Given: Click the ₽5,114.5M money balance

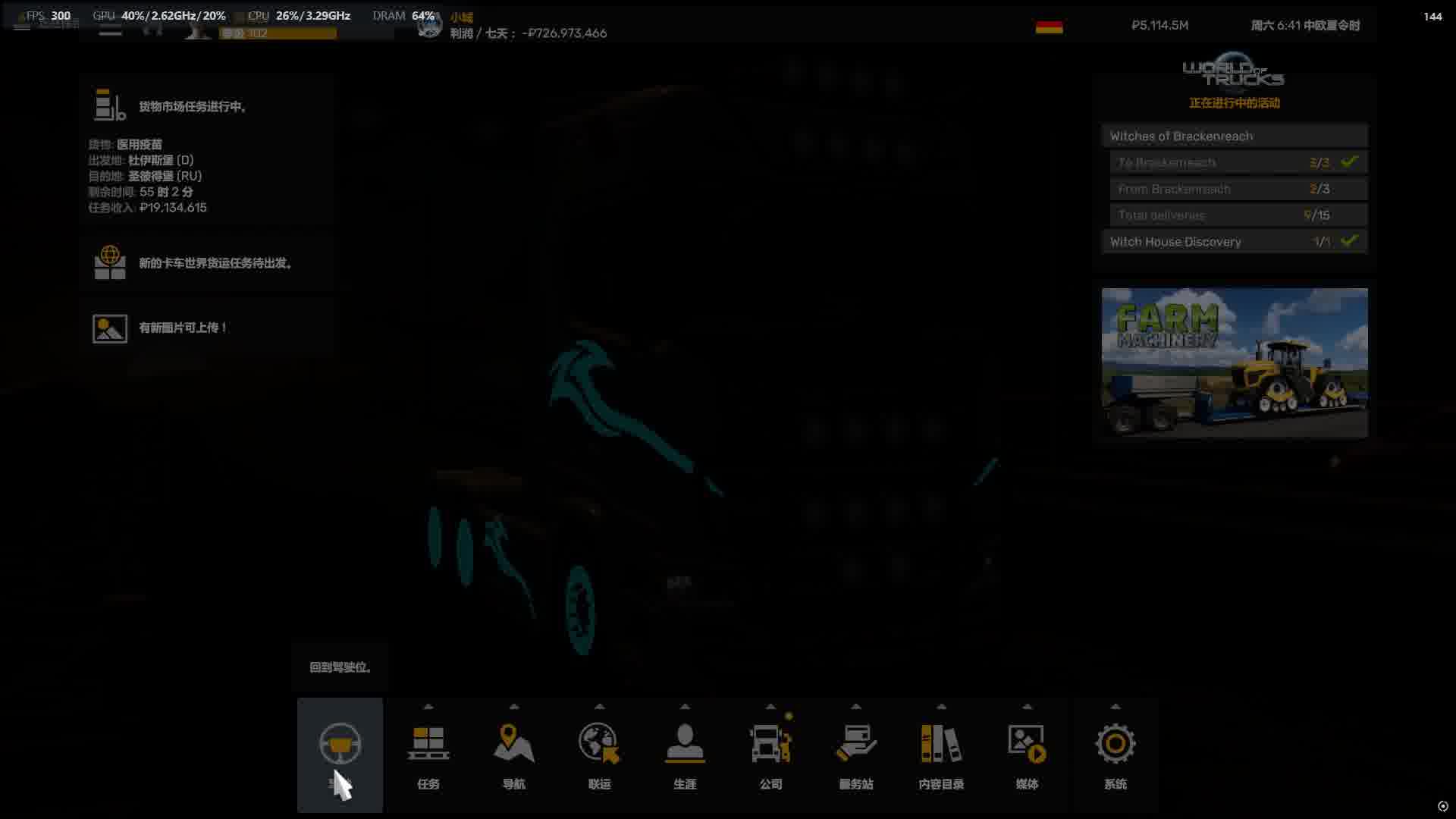Looking at the screenshot, I should click(x=1159, y=26).
